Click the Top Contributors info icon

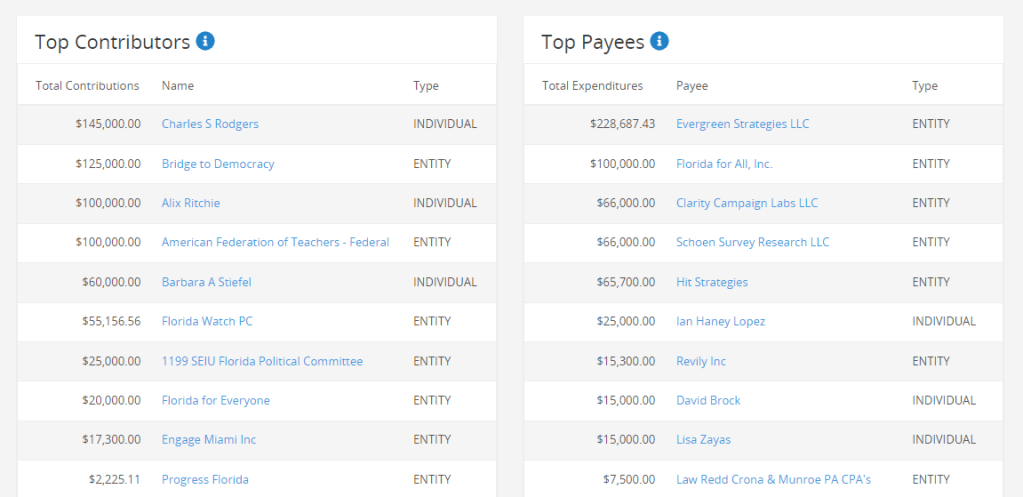click(205, 41)
